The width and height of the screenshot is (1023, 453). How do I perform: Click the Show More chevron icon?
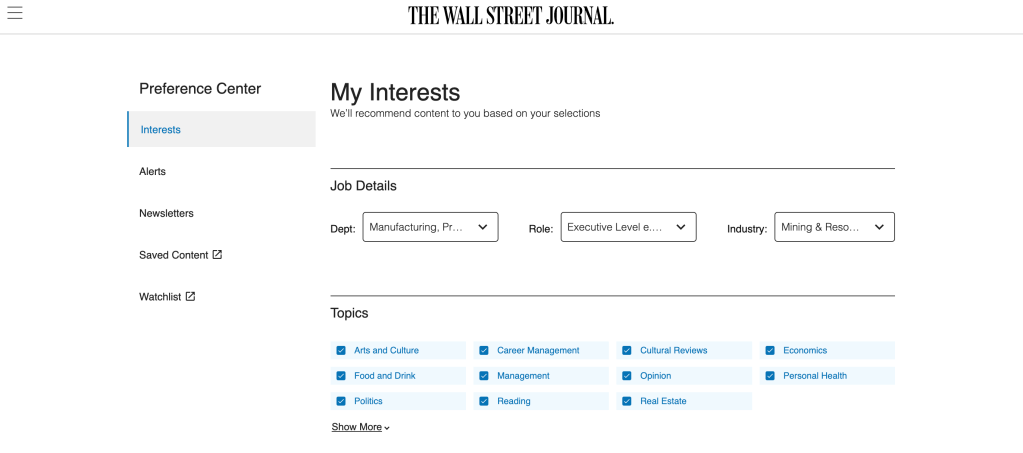click(387, 428)
